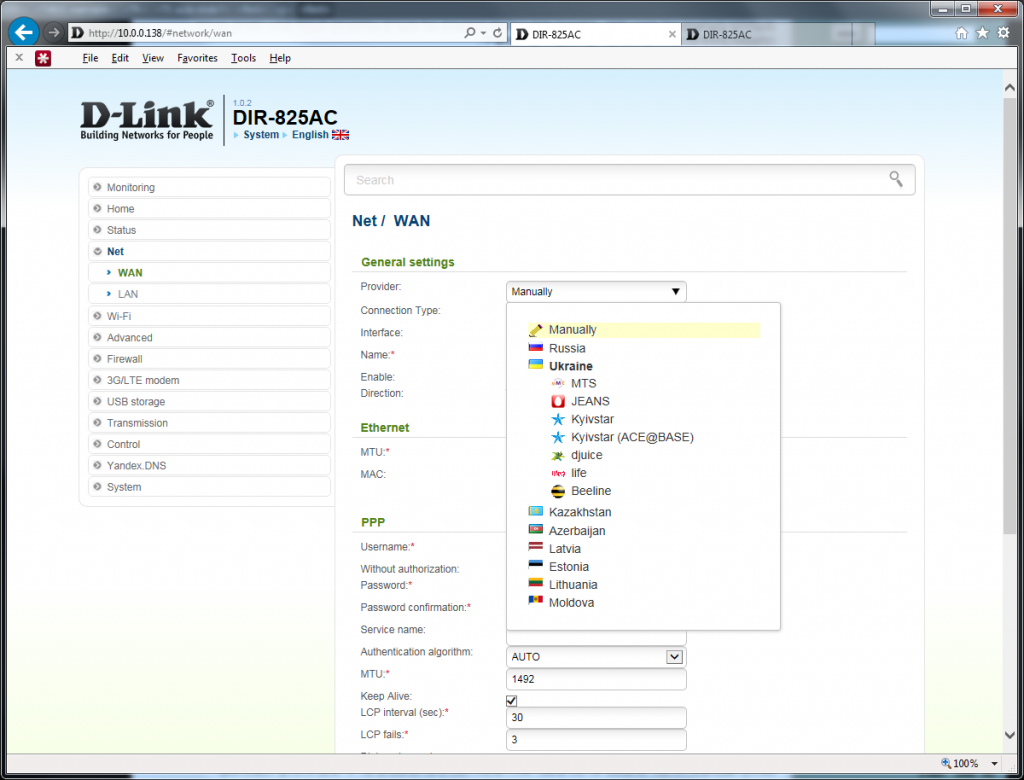Open browser favorites star icon

[x=983, y=33]
